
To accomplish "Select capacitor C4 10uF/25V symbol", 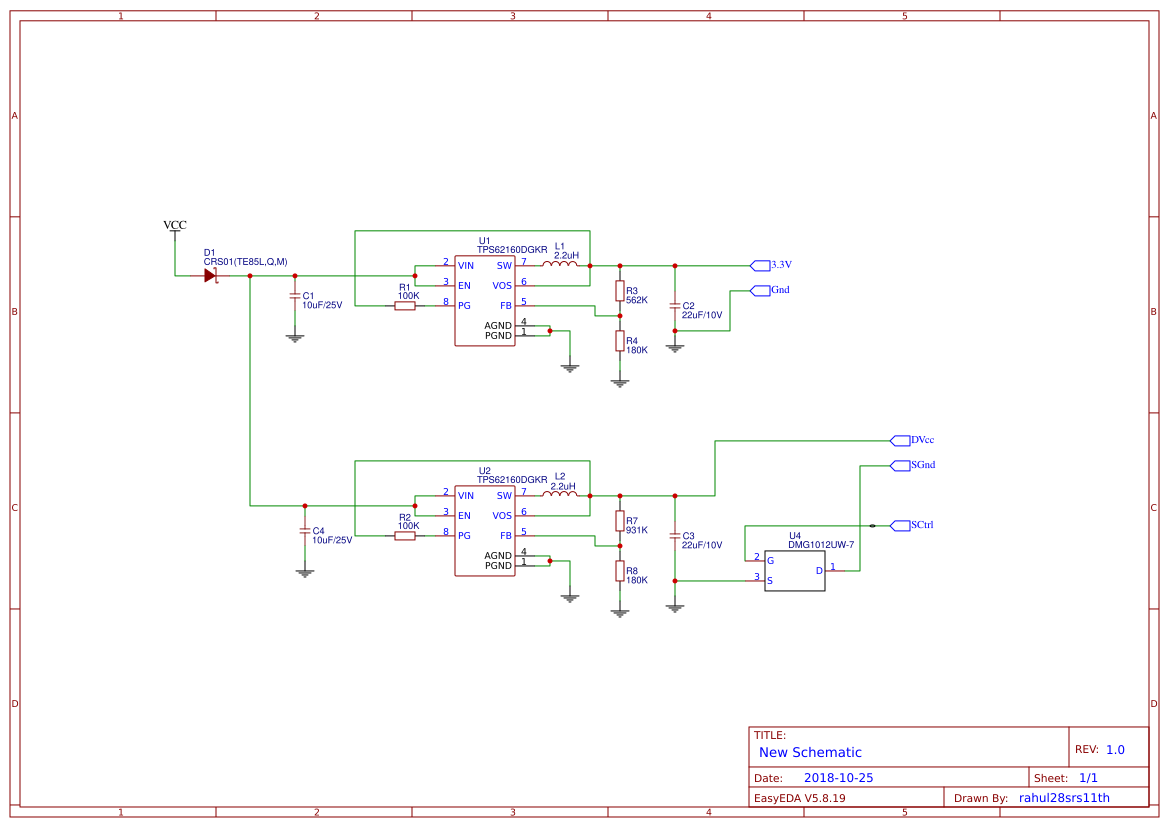I will pyautogui.click(x=304, y=530).
